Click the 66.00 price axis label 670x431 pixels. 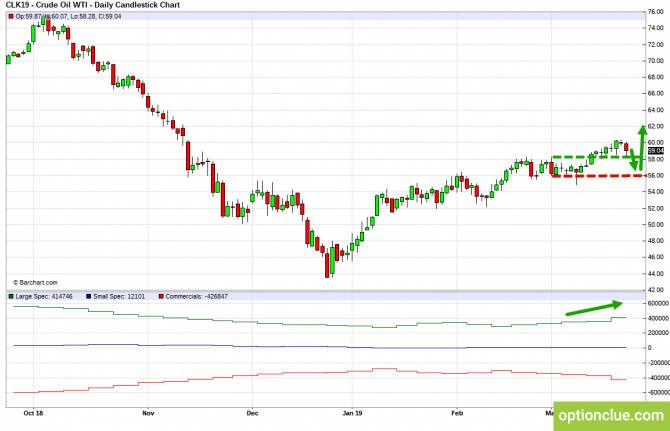[655, 93]
